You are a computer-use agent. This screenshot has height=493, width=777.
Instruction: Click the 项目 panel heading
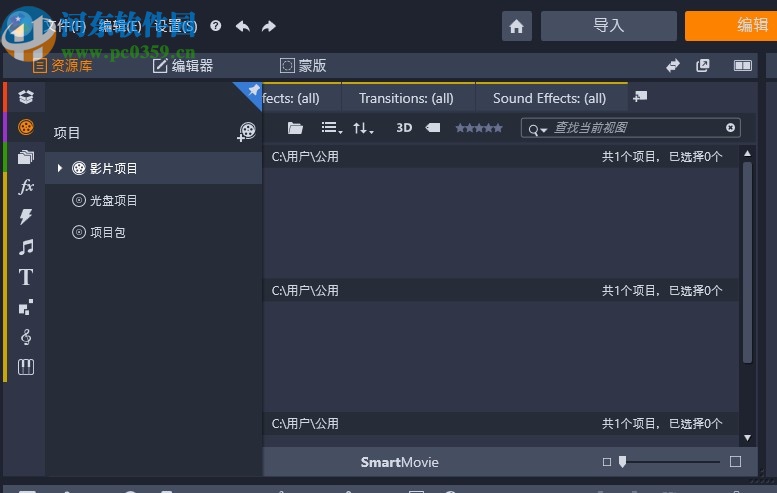66,133
